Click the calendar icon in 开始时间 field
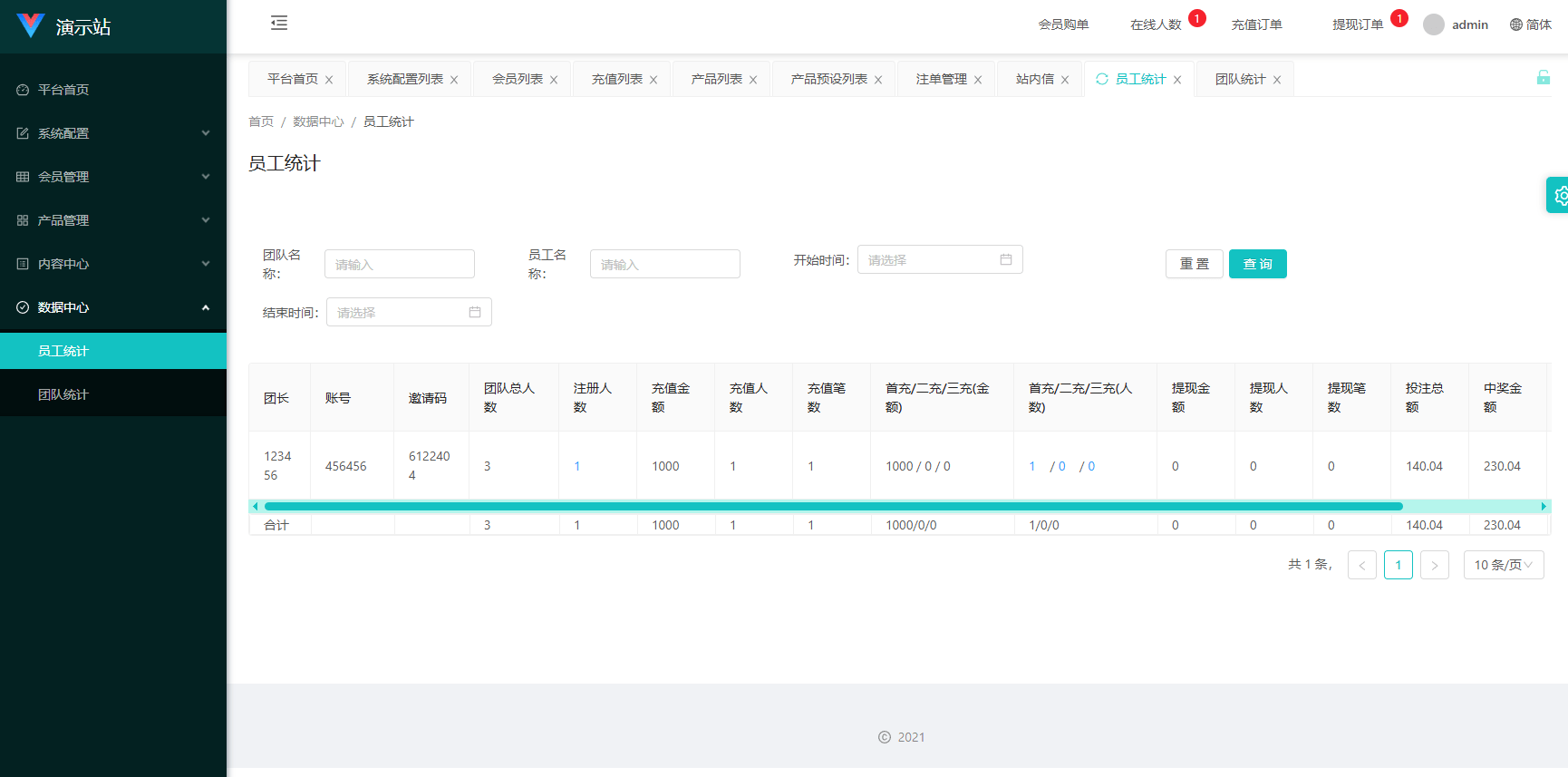This screenshot has width=1568, height=777. [1006, 260]
